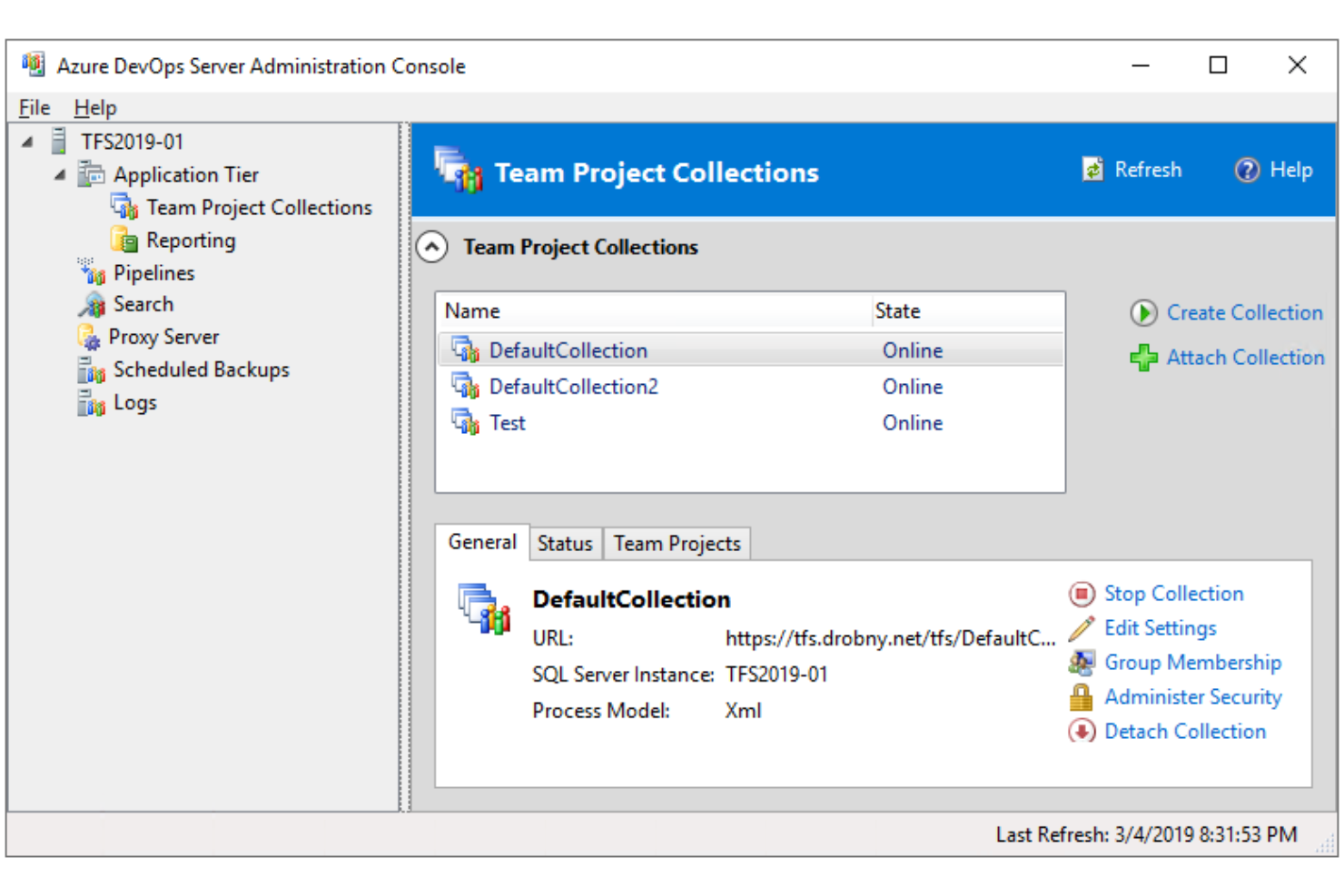
Task: Click the collection URL value
Action: (x=890, y=638)
